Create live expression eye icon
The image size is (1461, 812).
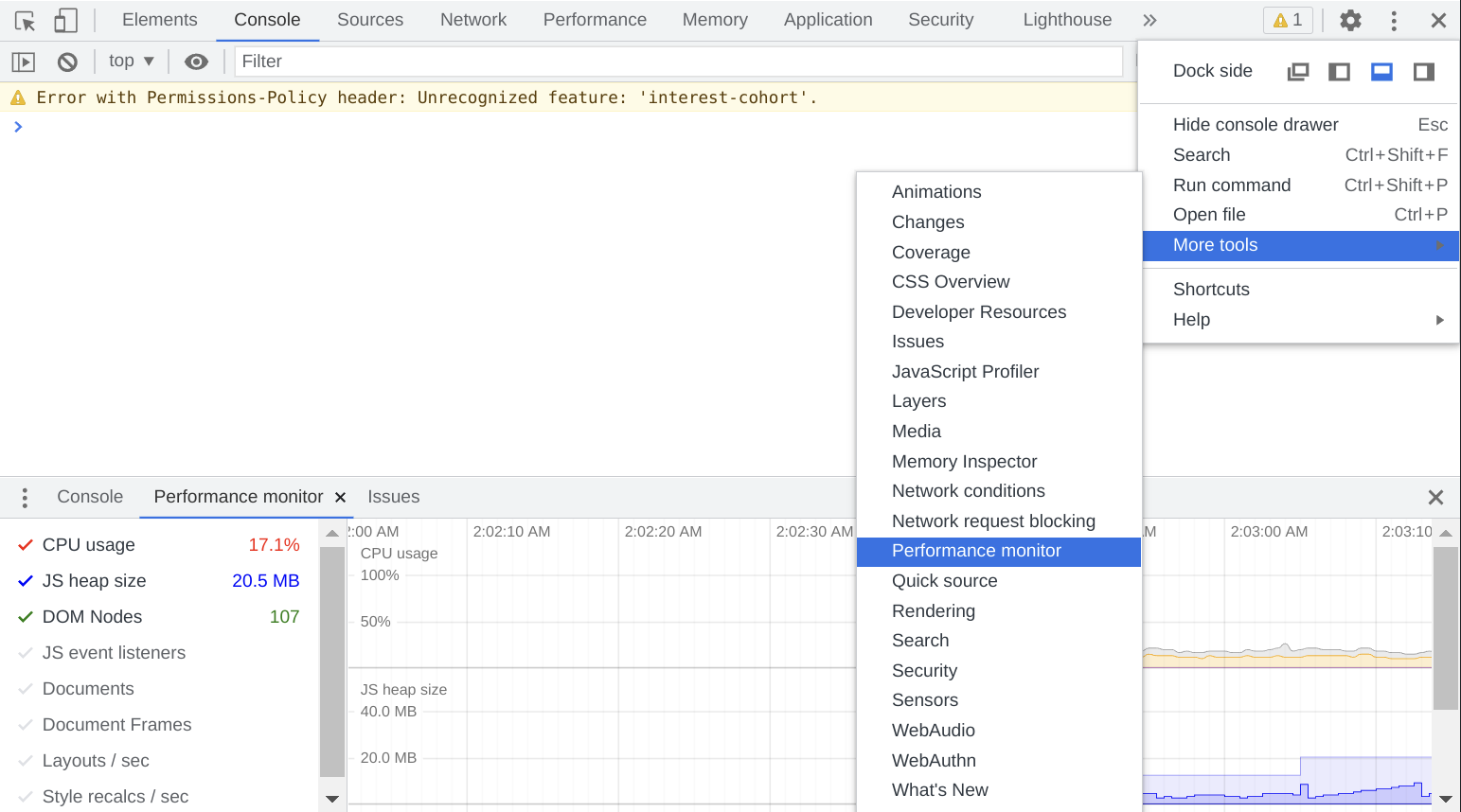coord(196,62)
